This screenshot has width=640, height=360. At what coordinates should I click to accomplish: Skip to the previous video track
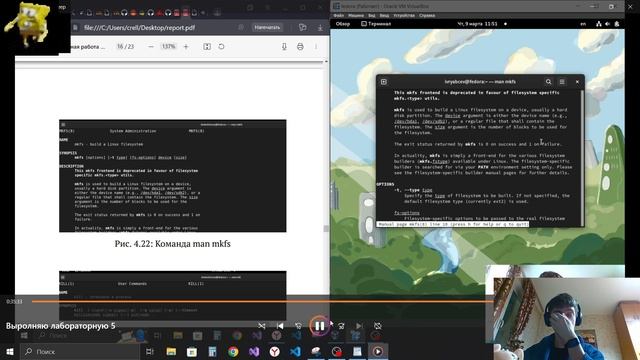[280, 326]
